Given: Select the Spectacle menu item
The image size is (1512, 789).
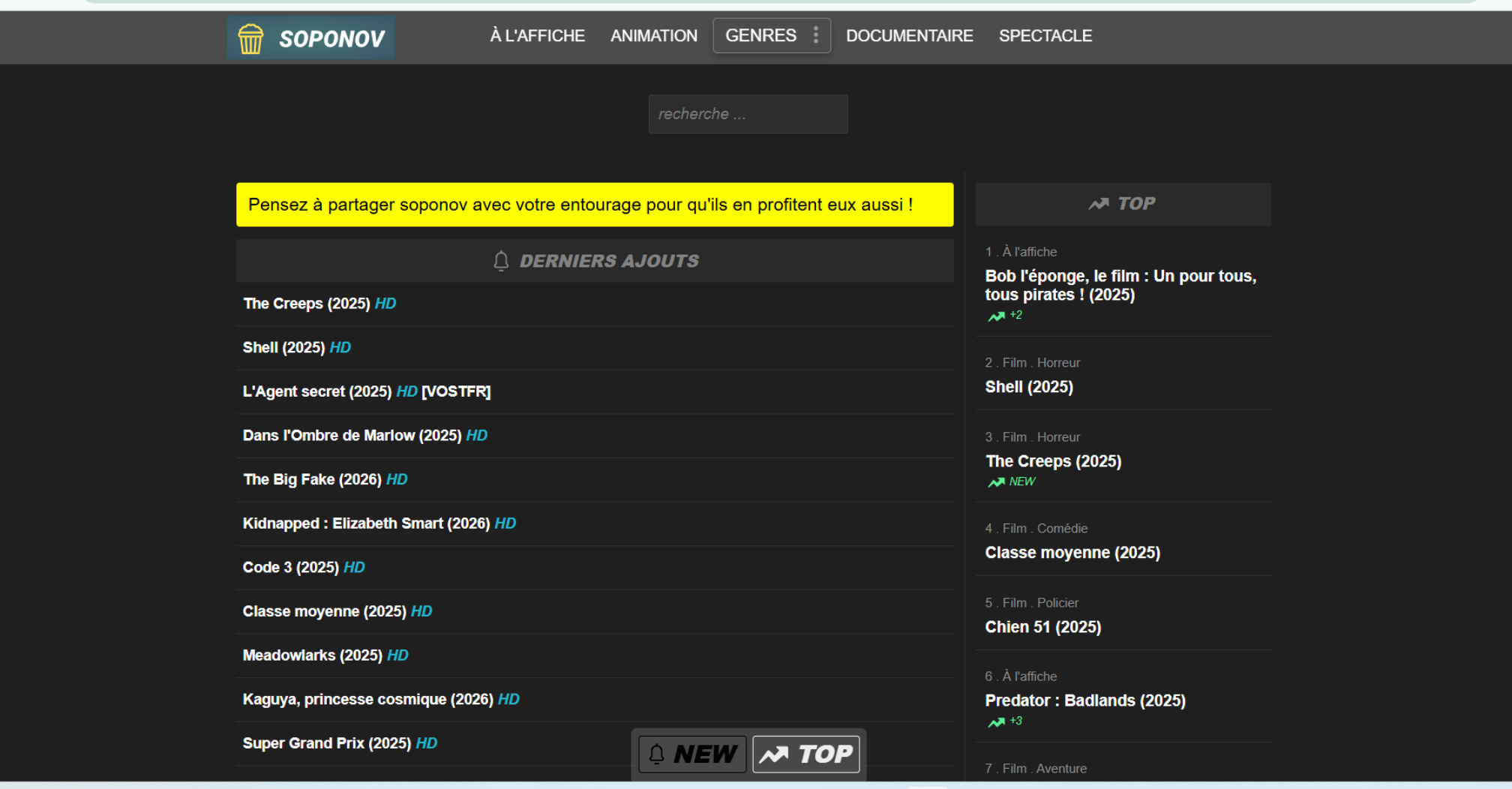Looking at the screenshot, I should click(1045, 35).
